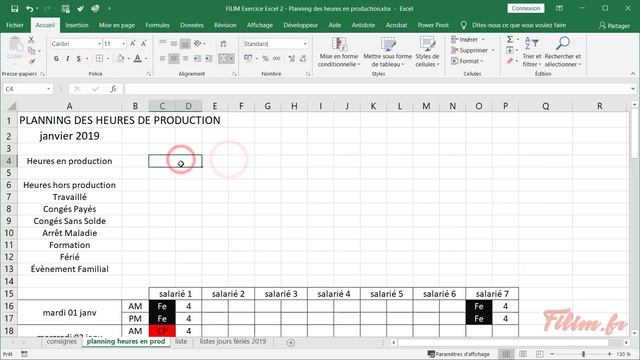Change text orientation
The image size is (640, 360).
[x=199, y=43]
